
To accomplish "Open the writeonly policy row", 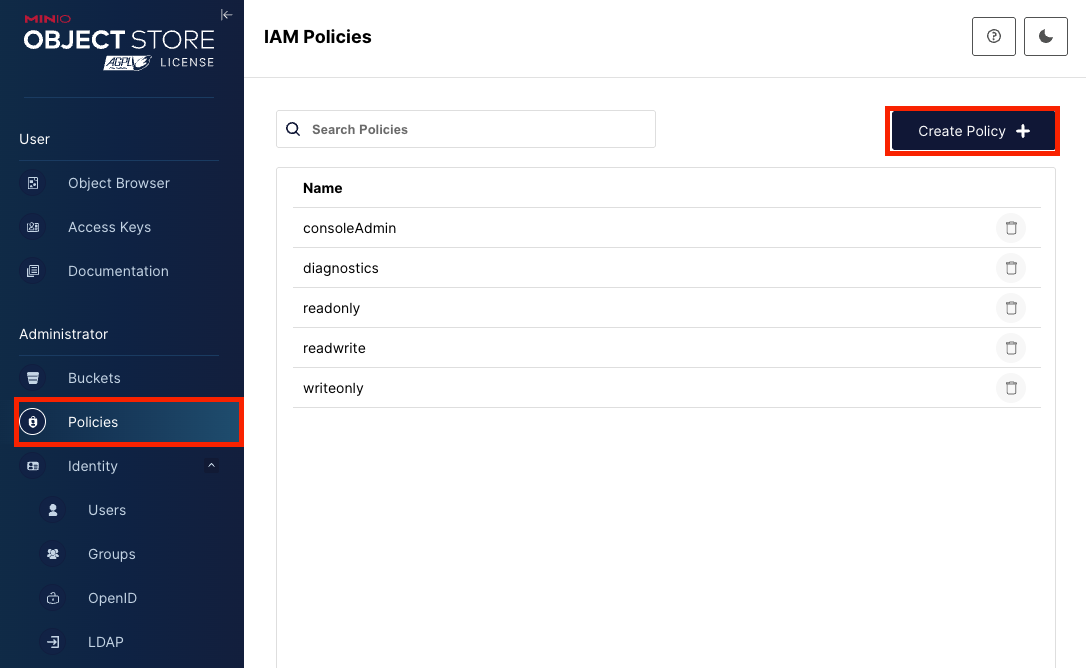I will (666, 388).
